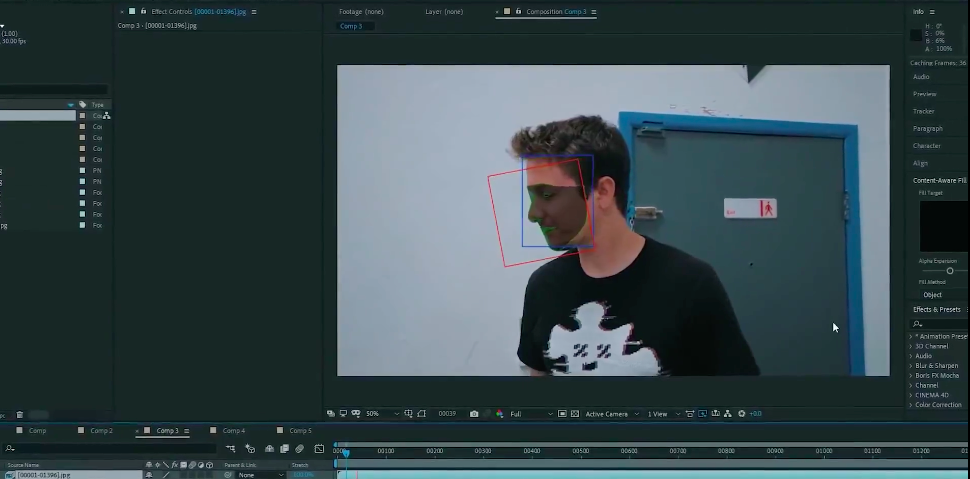Open the Graph Editor from timeline icons

(319, 449)
